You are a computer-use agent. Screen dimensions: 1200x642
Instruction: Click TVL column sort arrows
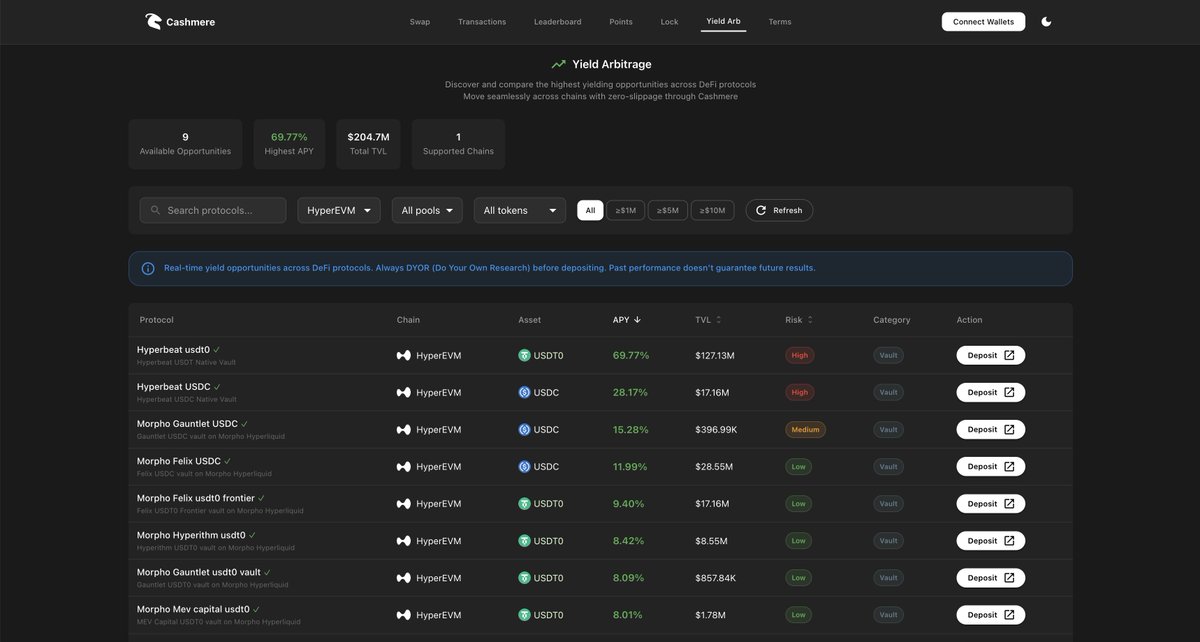pos(719,320)
